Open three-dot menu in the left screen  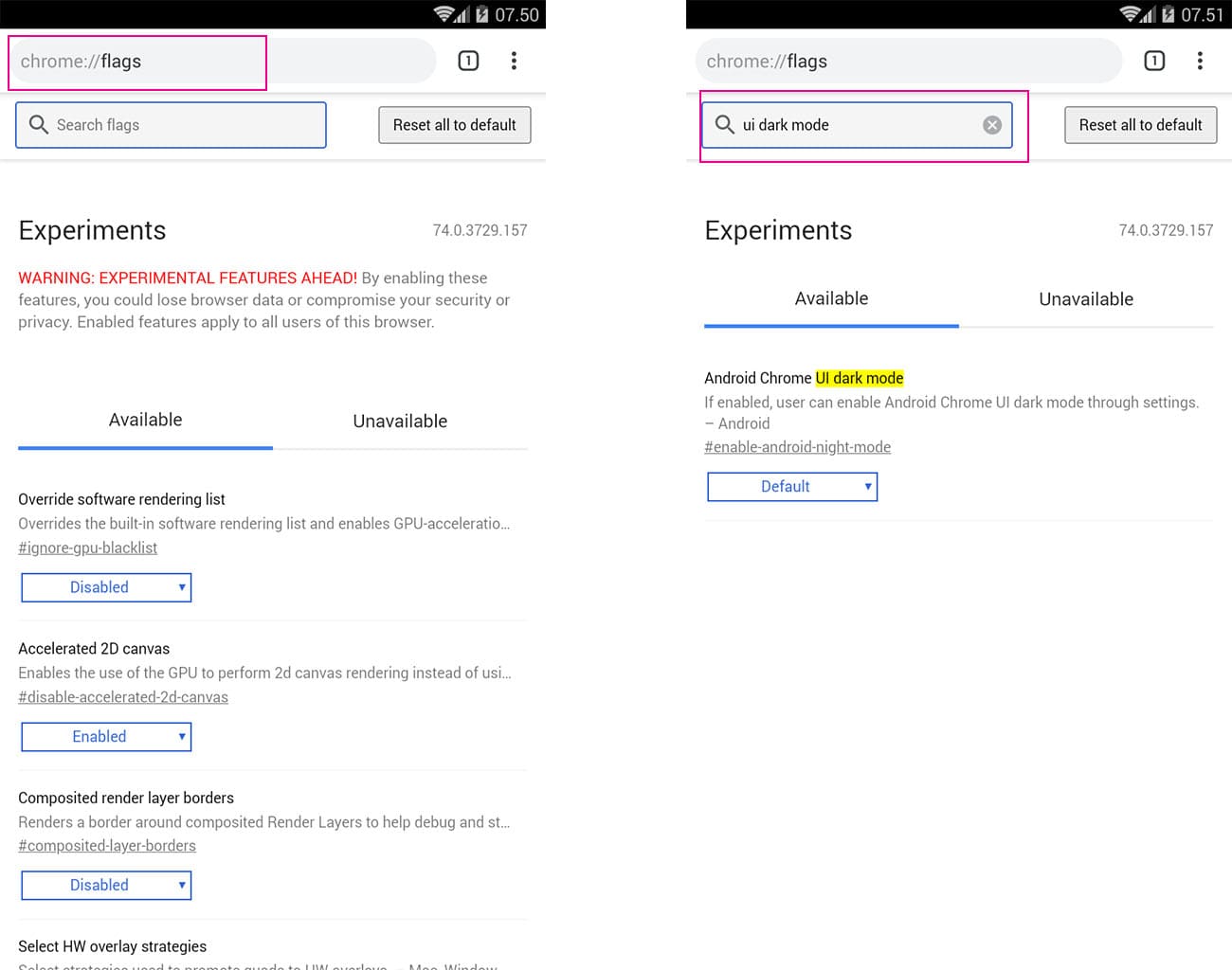click(x=514, y=62)
